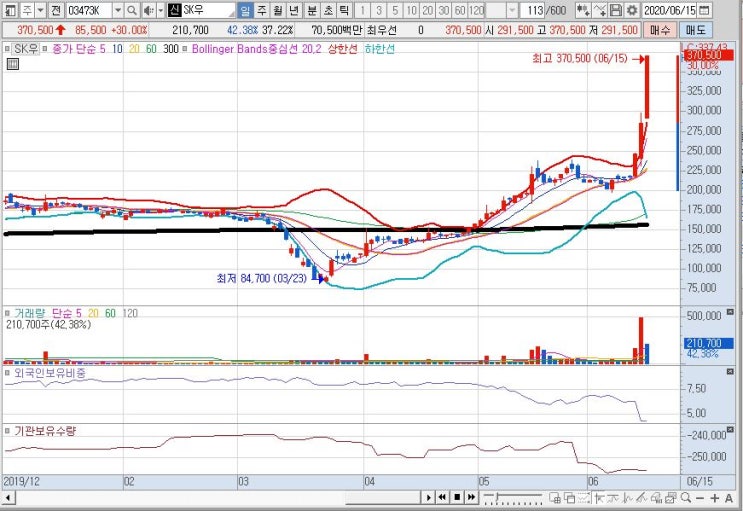Close the 기관보유수량 panel
The height and width of the screenshot is (511, 743).
pyautogui.click(x=730, y=430)
